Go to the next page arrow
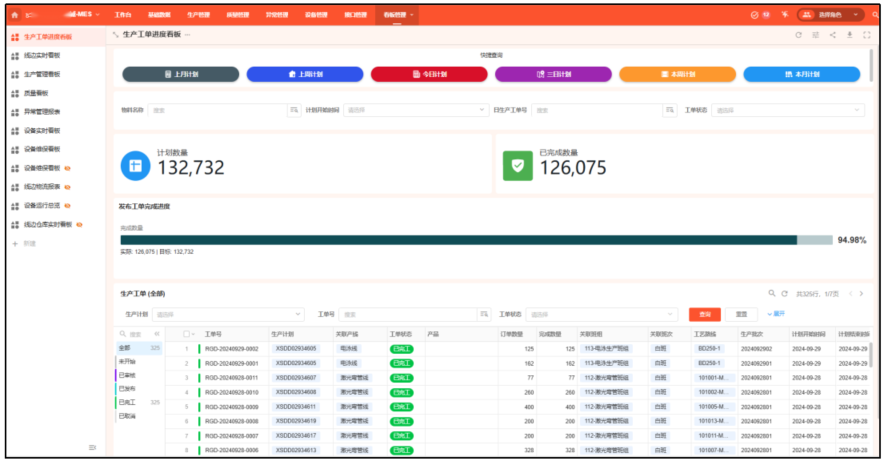This screenshot has height=462, width=886. click(862, 294)
